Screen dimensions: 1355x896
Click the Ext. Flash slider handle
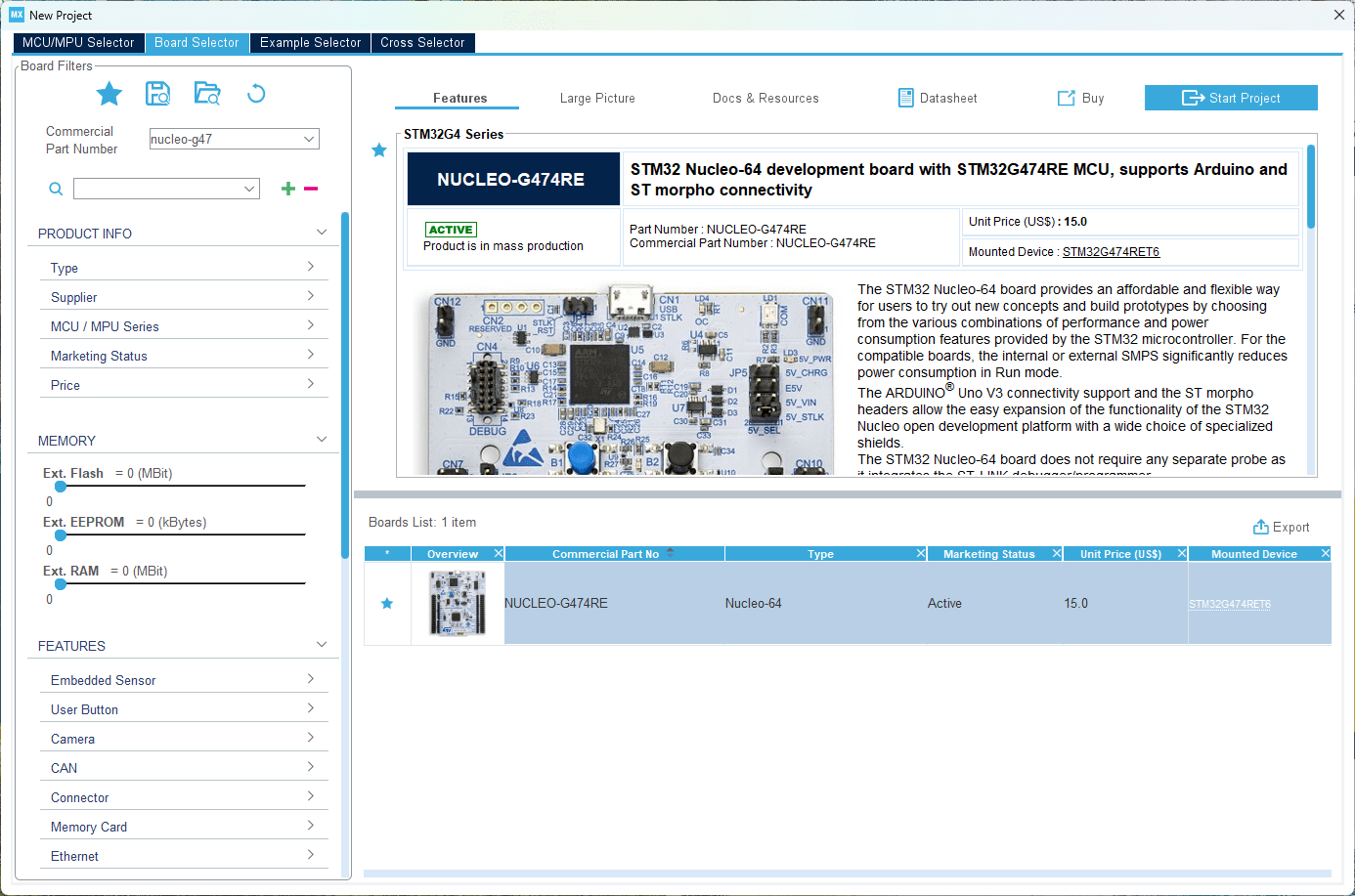tap(61, 487)
